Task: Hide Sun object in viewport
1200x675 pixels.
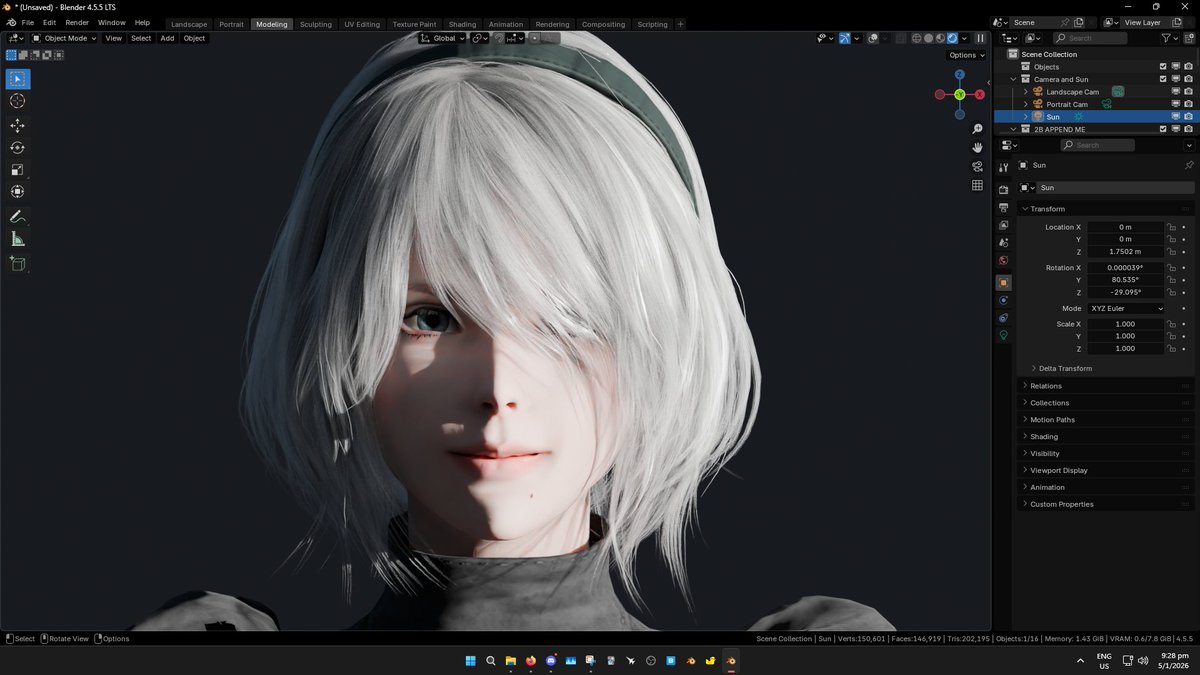Action: click(x=1176, y=117)
